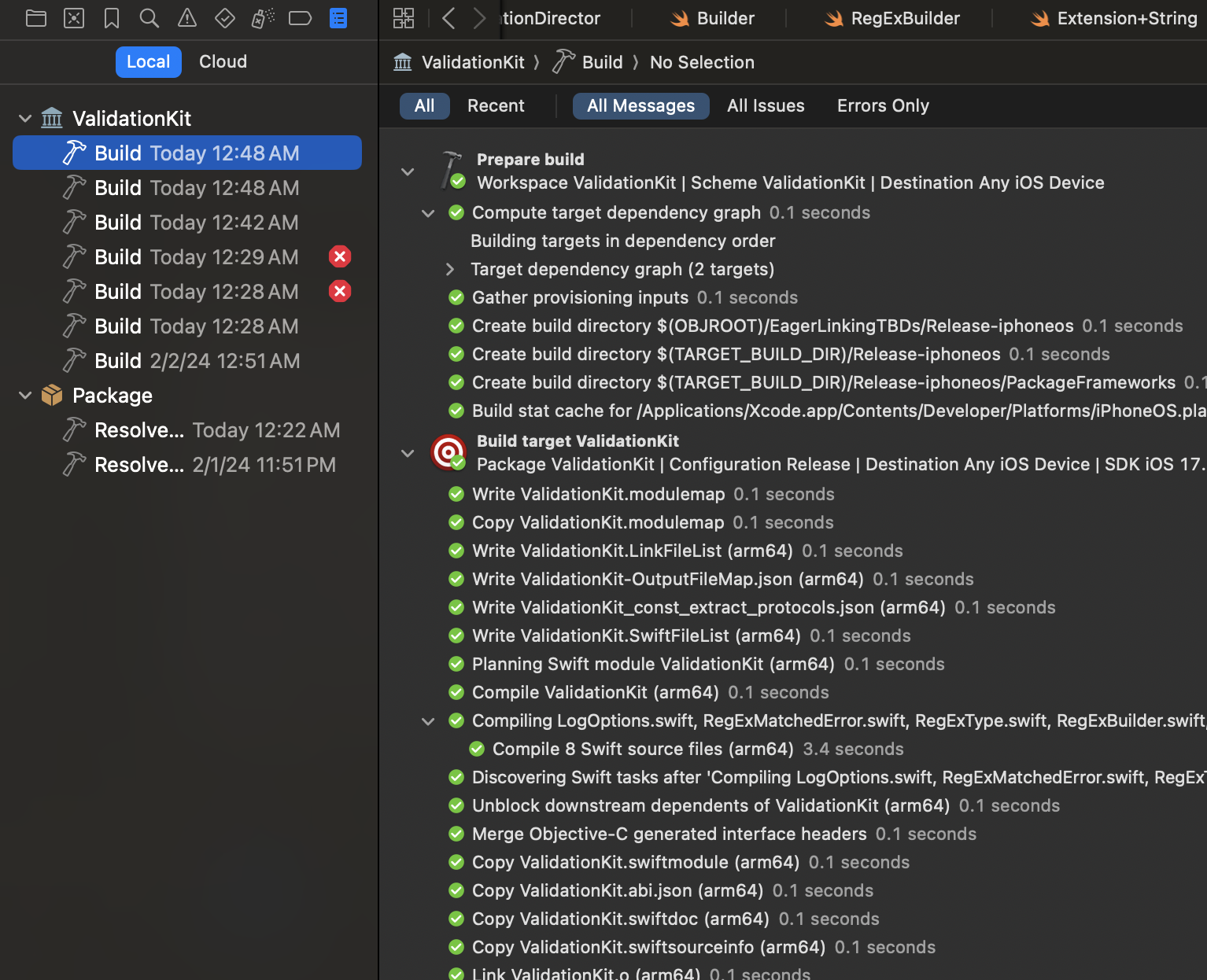1207x980 pixels.
Task: Select the Recent filter
Action: [x=496, y=105]
